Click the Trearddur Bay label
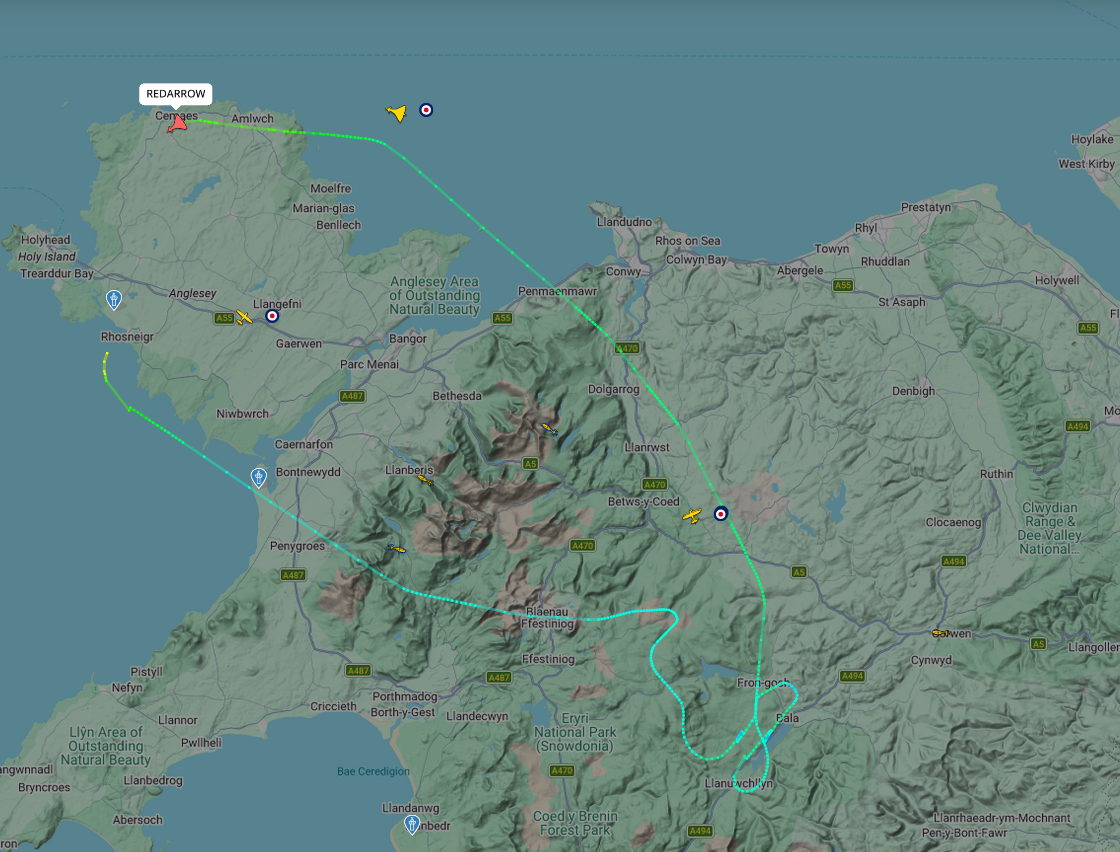Screen dimensions: 1120x852 pos(56,274)
